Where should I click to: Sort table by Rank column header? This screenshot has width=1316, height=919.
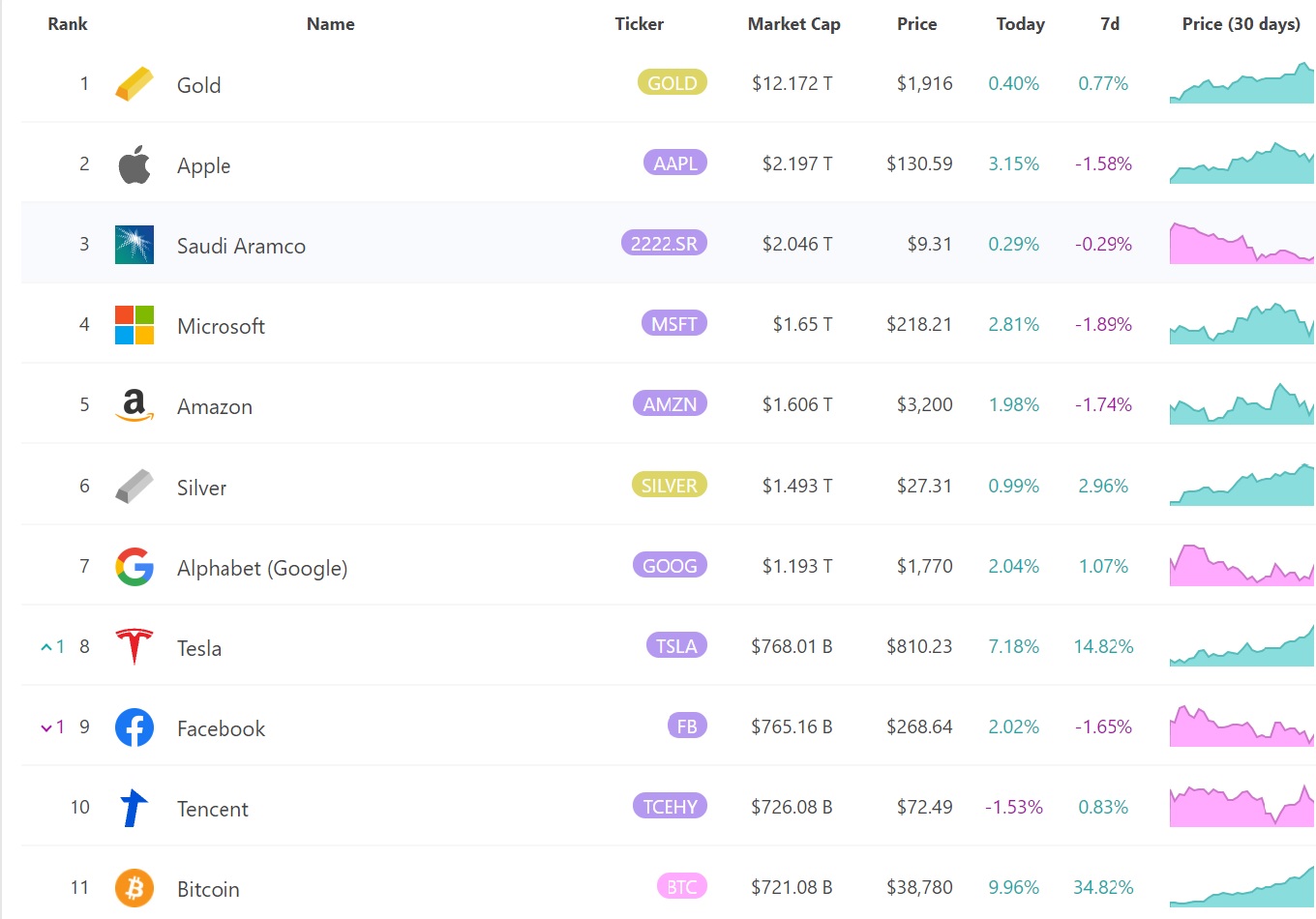click(68, 24)
